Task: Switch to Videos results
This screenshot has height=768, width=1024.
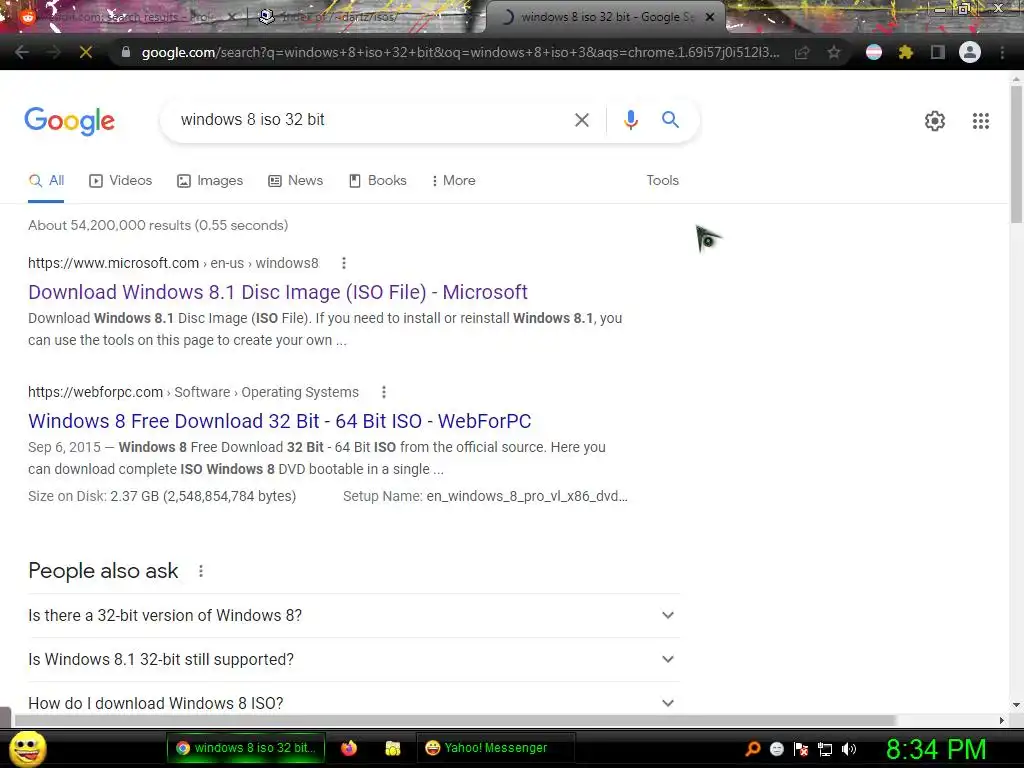Action: (x=121, y=180)
